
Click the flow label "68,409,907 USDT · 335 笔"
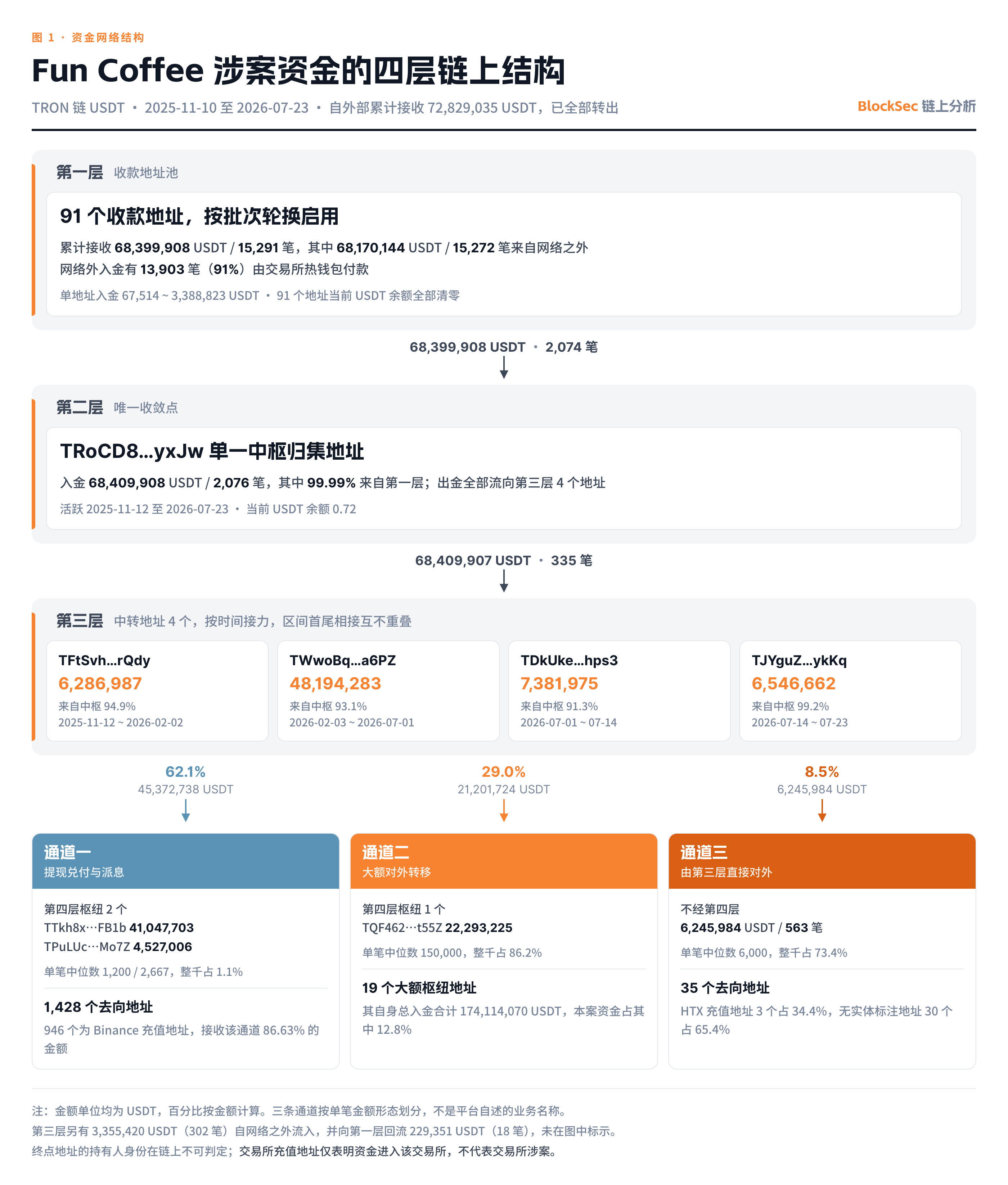503,560
